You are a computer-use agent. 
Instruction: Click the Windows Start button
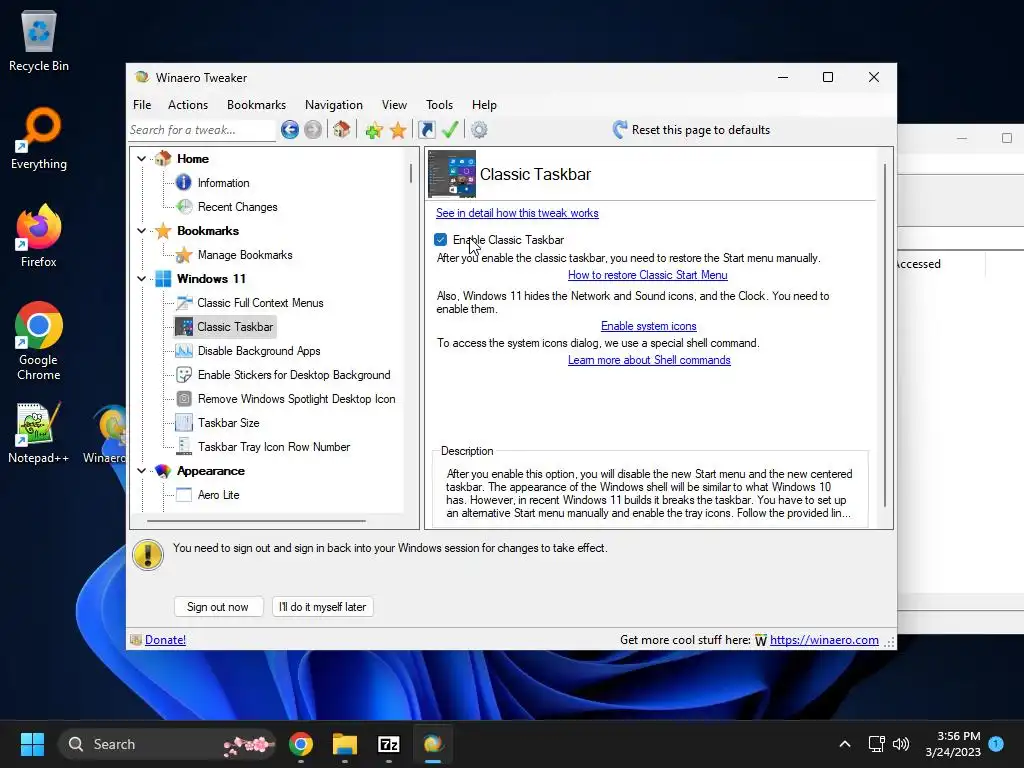[x=32, y=744]
